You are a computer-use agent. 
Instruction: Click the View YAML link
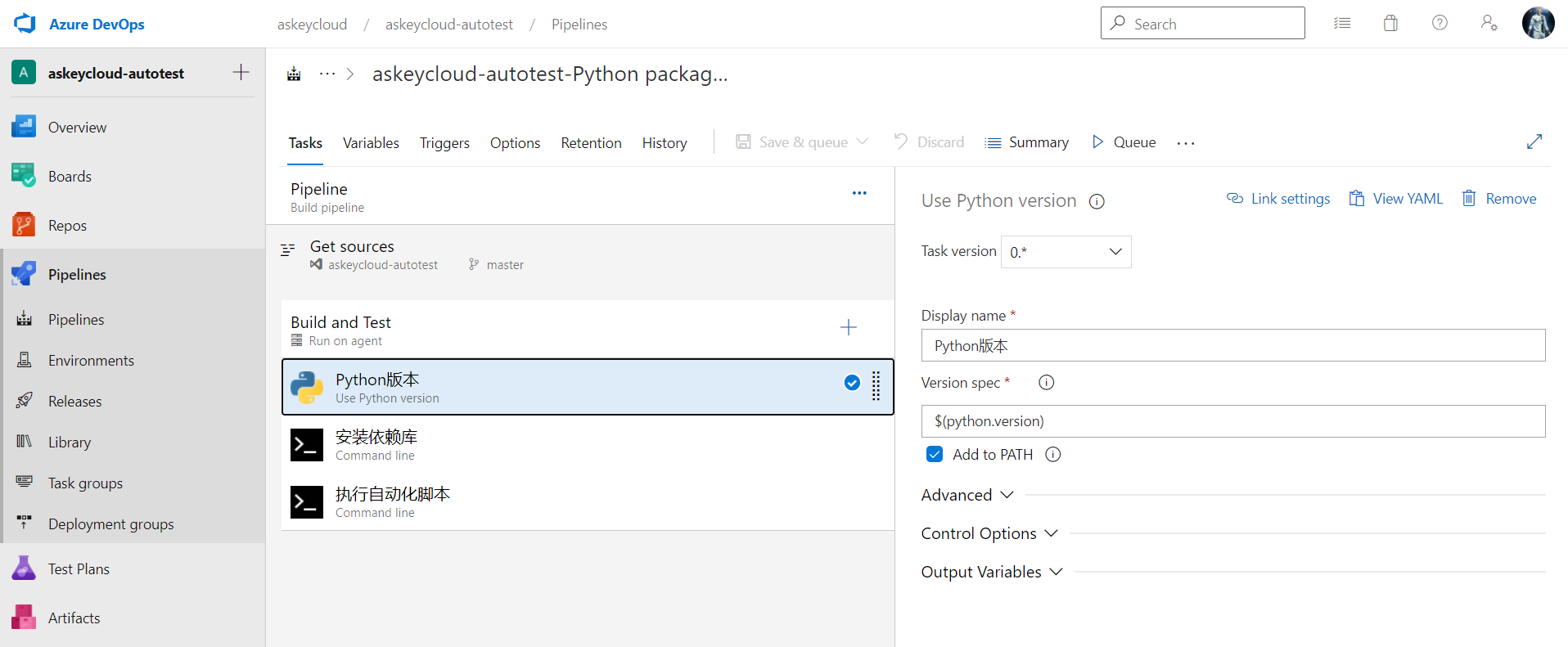click(x=1396, y=199)
